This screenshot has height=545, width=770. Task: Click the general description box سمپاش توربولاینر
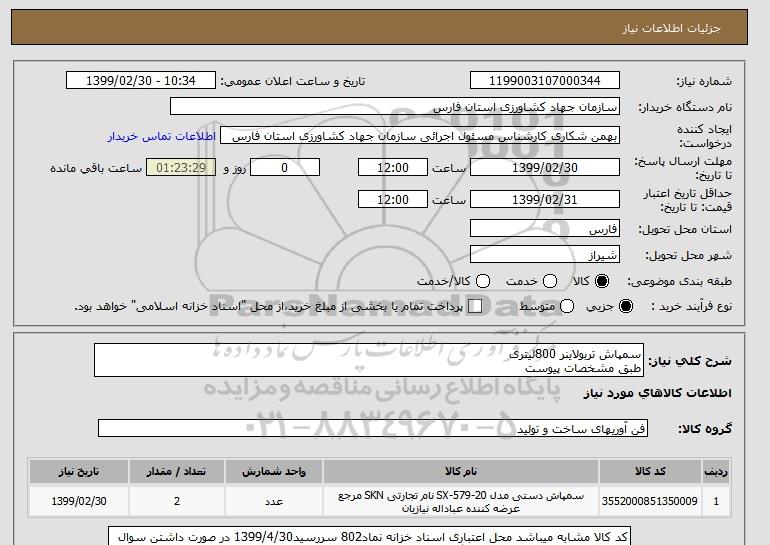point(369,360)
